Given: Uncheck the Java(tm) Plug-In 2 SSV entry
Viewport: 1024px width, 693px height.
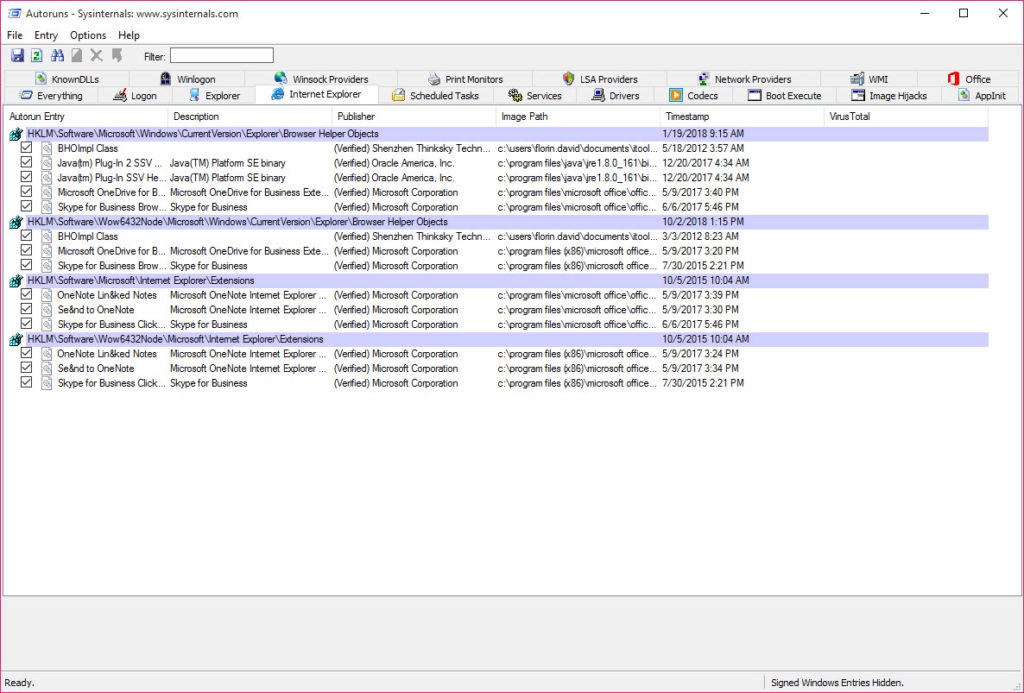Looking at the screenshot, I should tap(26, 162).
